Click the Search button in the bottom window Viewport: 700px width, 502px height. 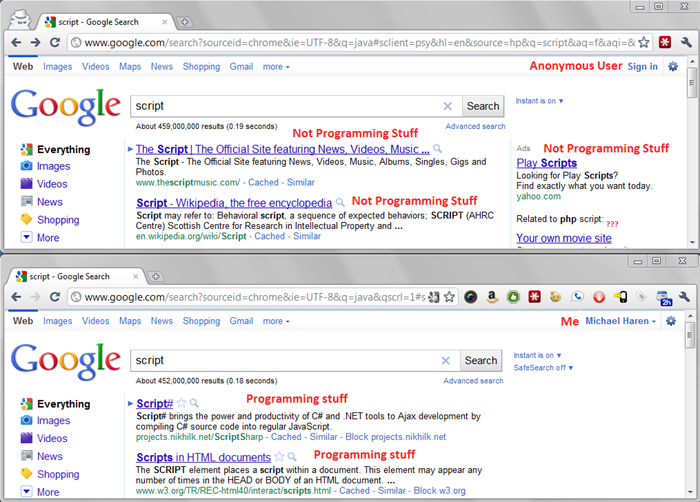(x=481, y=360)
